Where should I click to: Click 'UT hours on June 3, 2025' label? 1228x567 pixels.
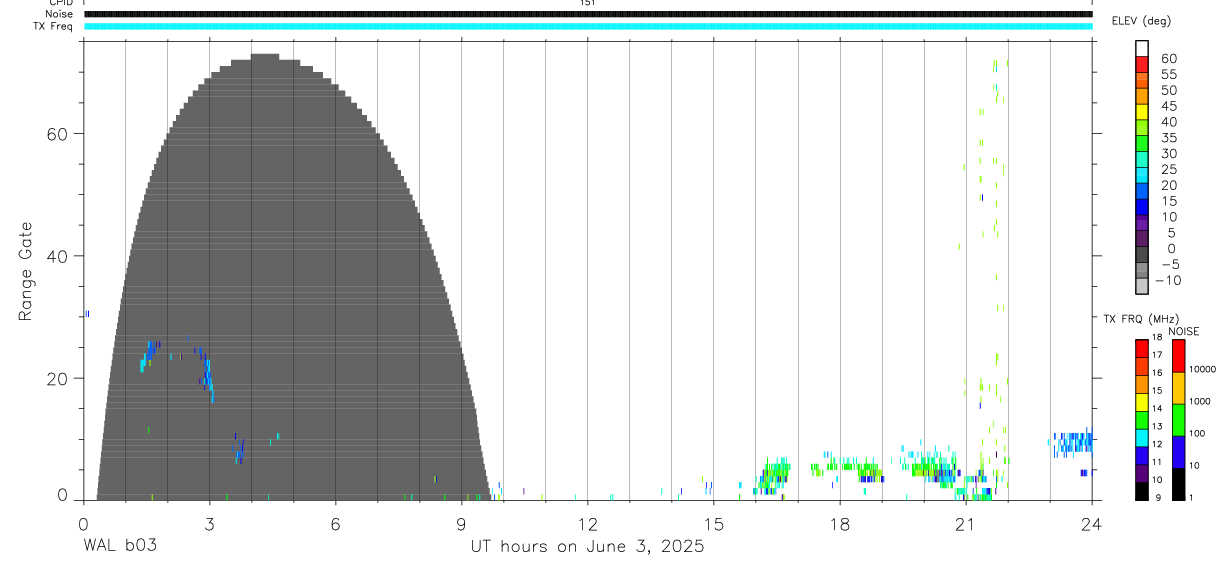pos(588,547)
